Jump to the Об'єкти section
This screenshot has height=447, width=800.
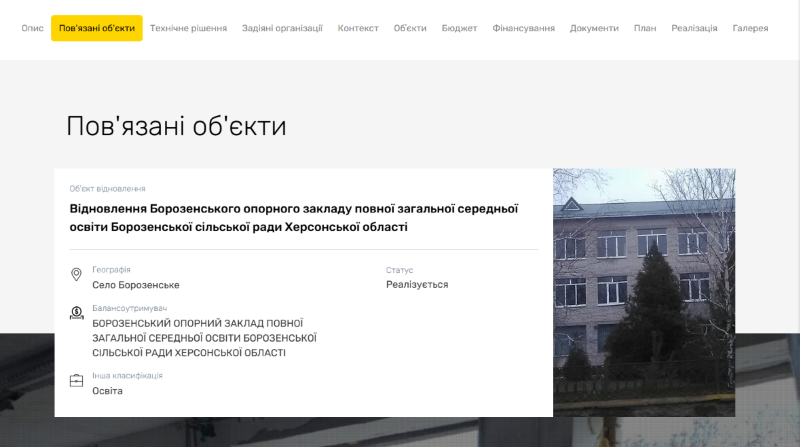pyautogui.click(x=410, y=28)
